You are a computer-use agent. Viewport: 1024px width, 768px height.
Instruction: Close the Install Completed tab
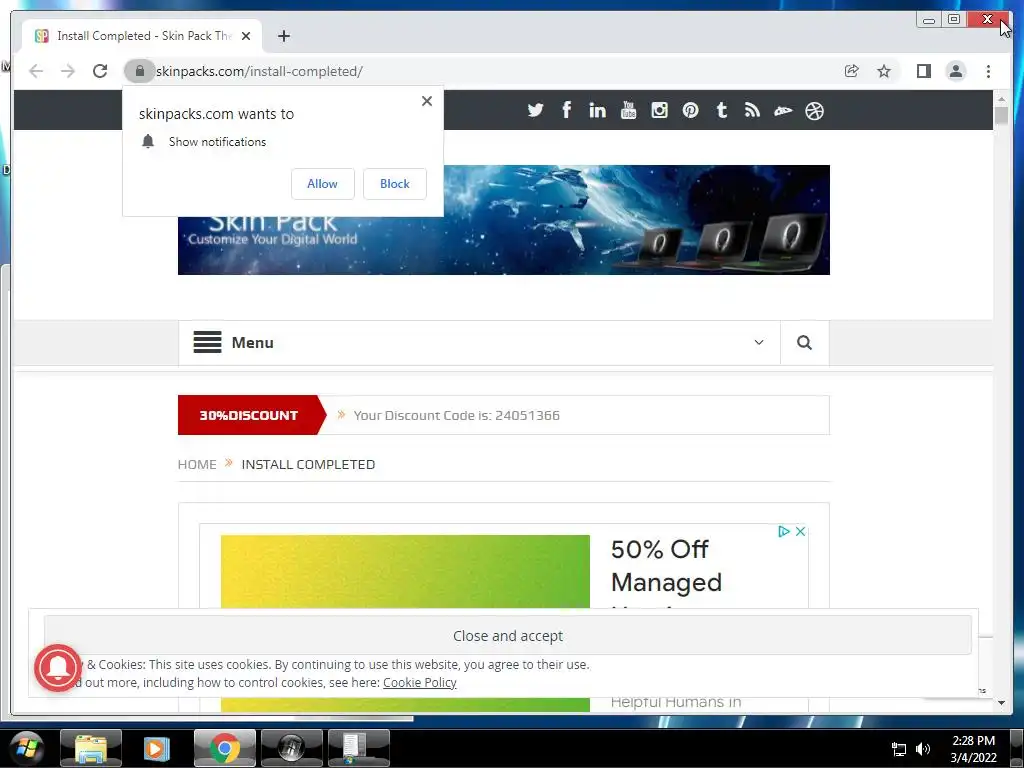coord(246,36)
